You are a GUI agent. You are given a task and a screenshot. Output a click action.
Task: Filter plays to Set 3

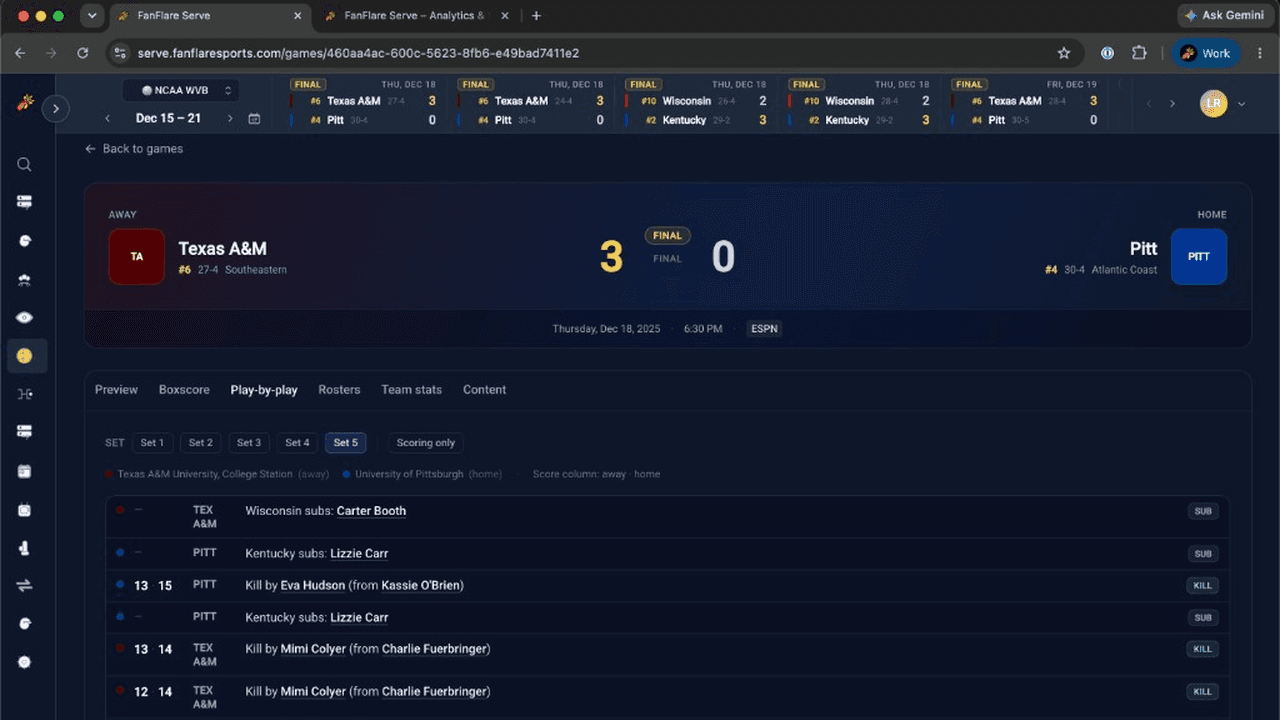(x=249, y=443)
